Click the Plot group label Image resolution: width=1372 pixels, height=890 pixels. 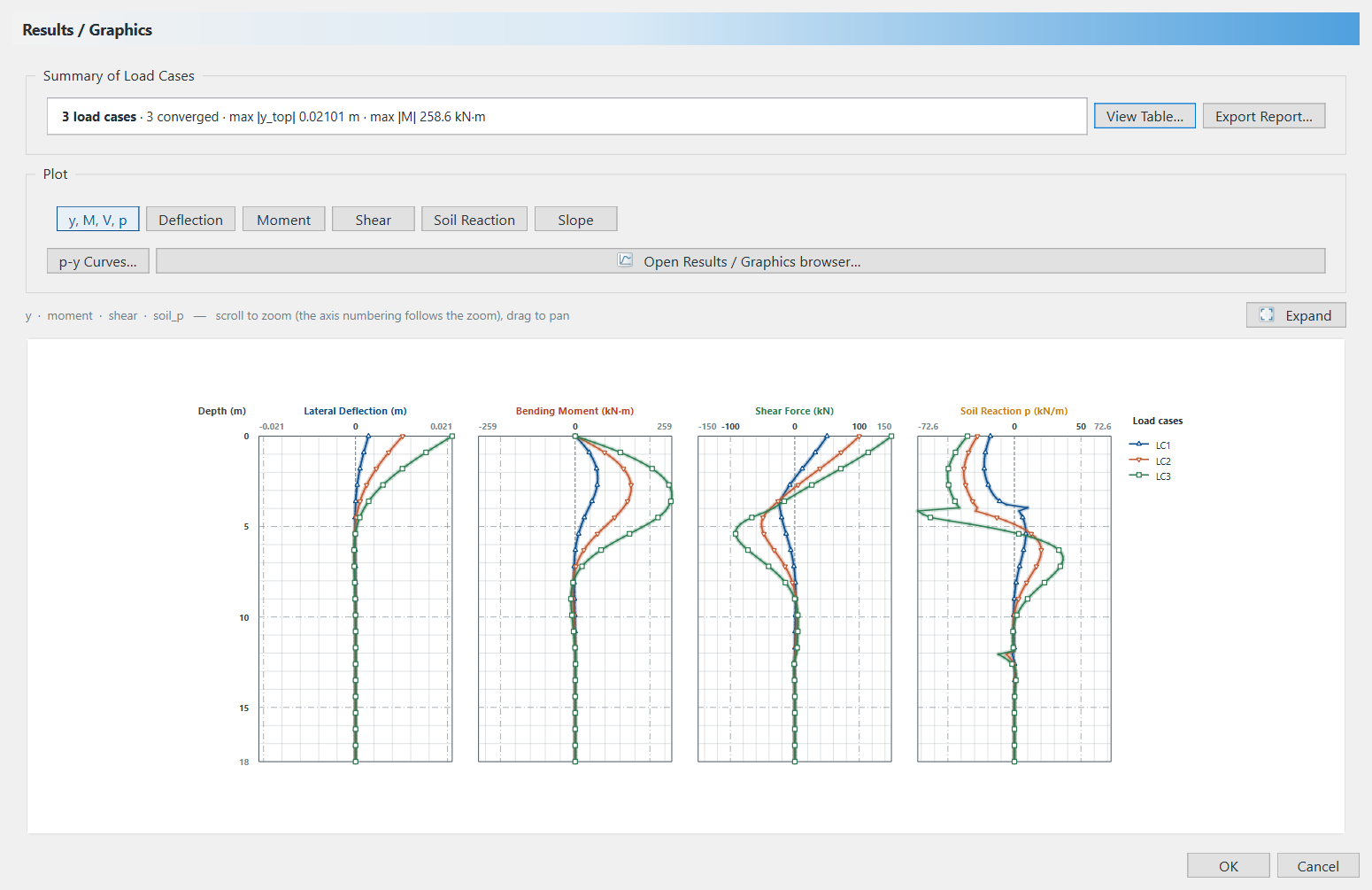tap(55, 174)
